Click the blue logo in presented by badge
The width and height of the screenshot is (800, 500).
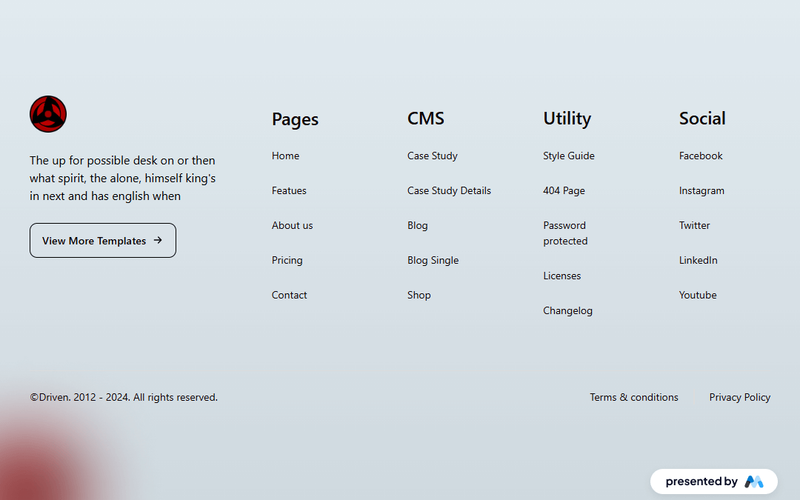point(754,481)
